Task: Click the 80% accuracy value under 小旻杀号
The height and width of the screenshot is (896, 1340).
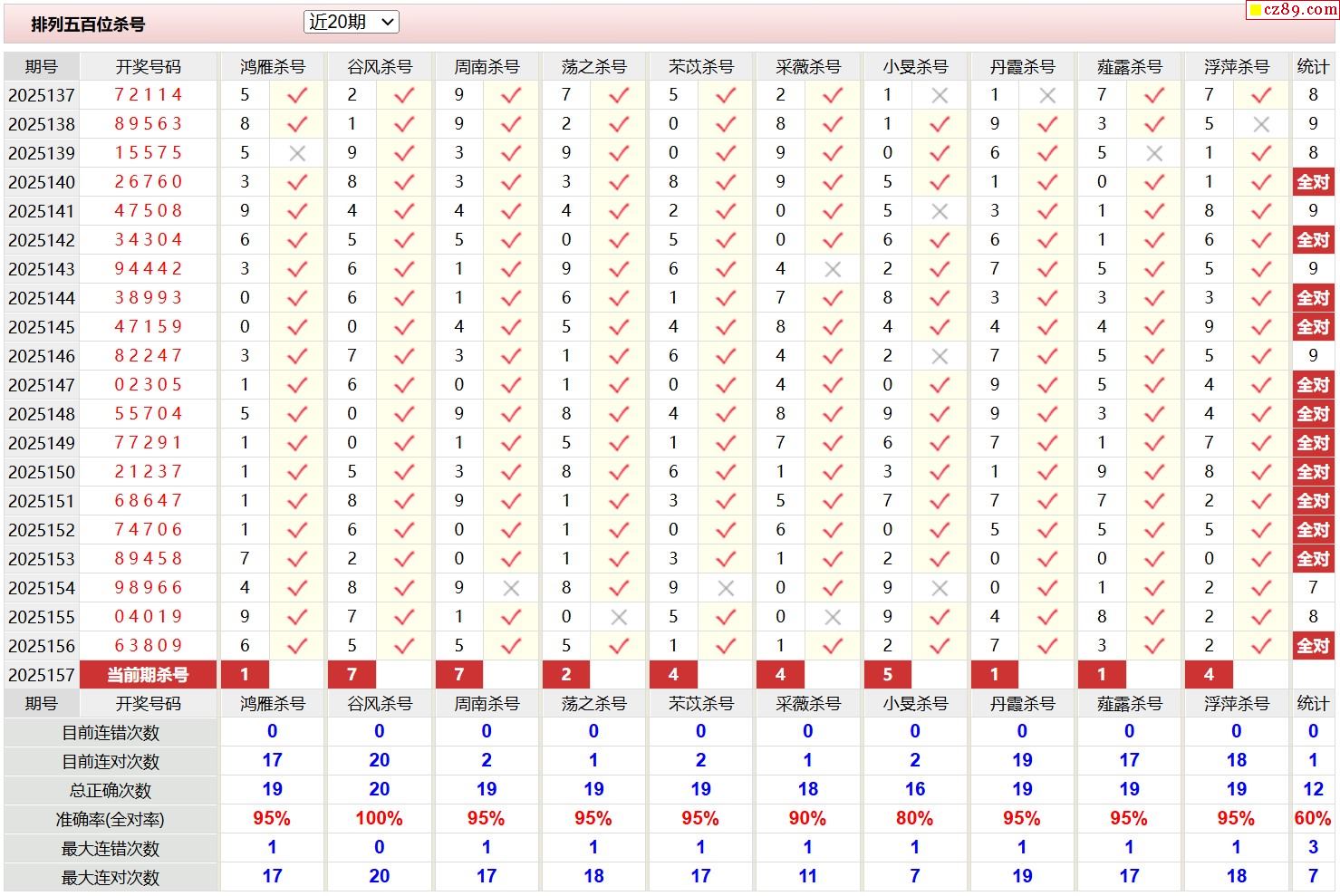Action: pos(914,819)
